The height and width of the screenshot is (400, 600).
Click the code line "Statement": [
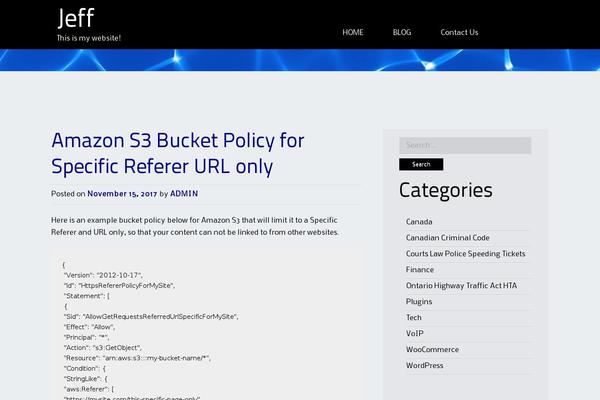(86, 296)
